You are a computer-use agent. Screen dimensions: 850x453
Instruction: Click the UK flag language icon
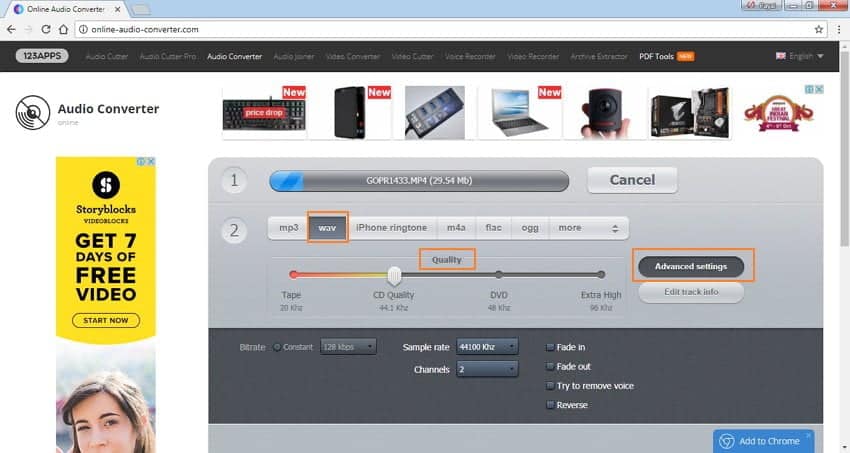pyautogui.click(x=781, y=56)
